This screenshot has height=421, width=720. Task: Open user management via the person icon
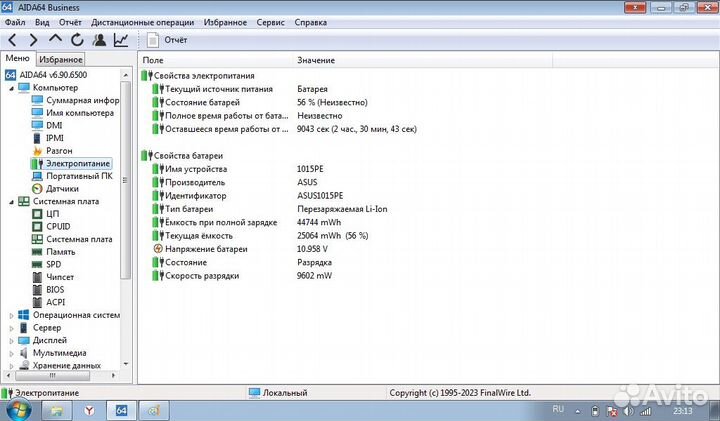click(x=99, y=40)
